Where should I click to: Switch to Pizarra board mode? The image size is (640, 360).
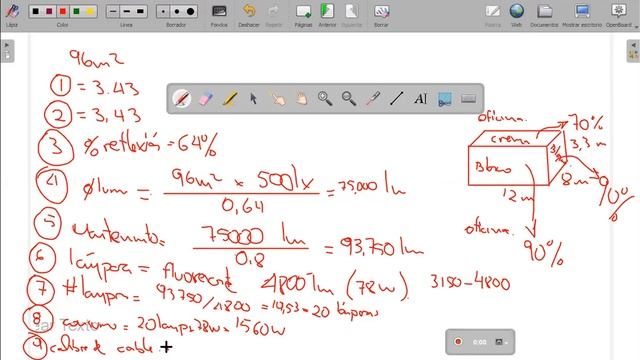point(493,11)
